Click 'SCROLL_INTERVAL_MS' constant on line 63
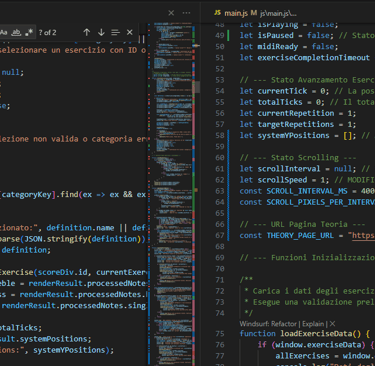This screenshot has height=366, width=375. tap(307, 191)
